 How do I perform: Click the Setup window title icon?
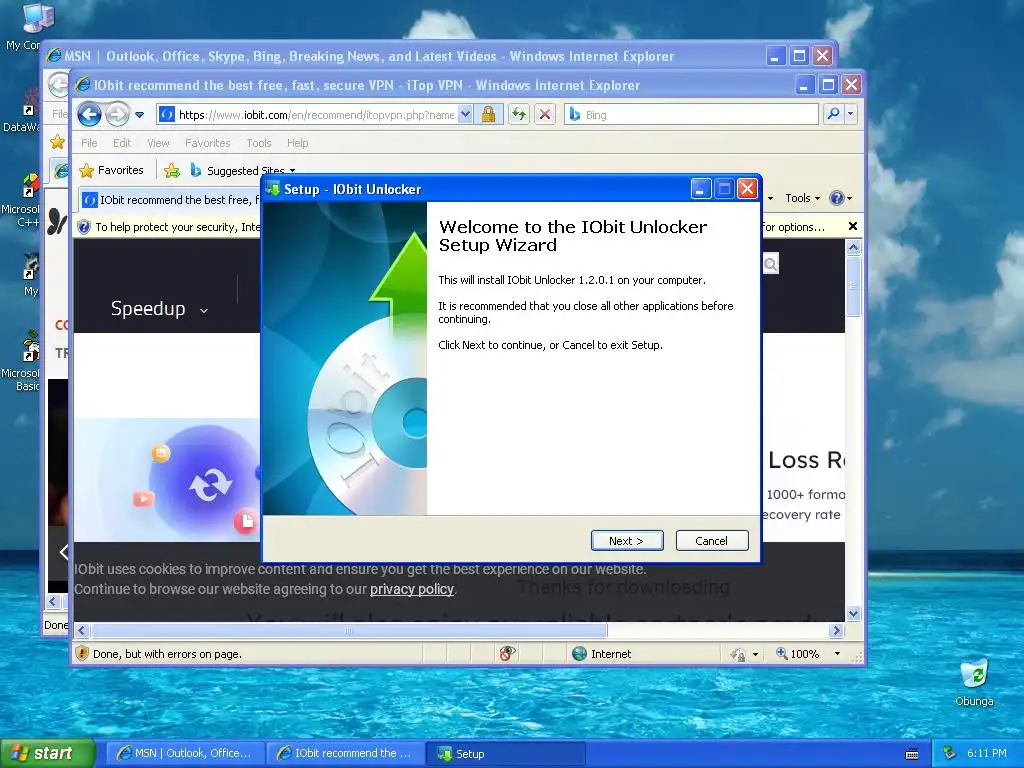pyautogui.click(x=273, y=189)
